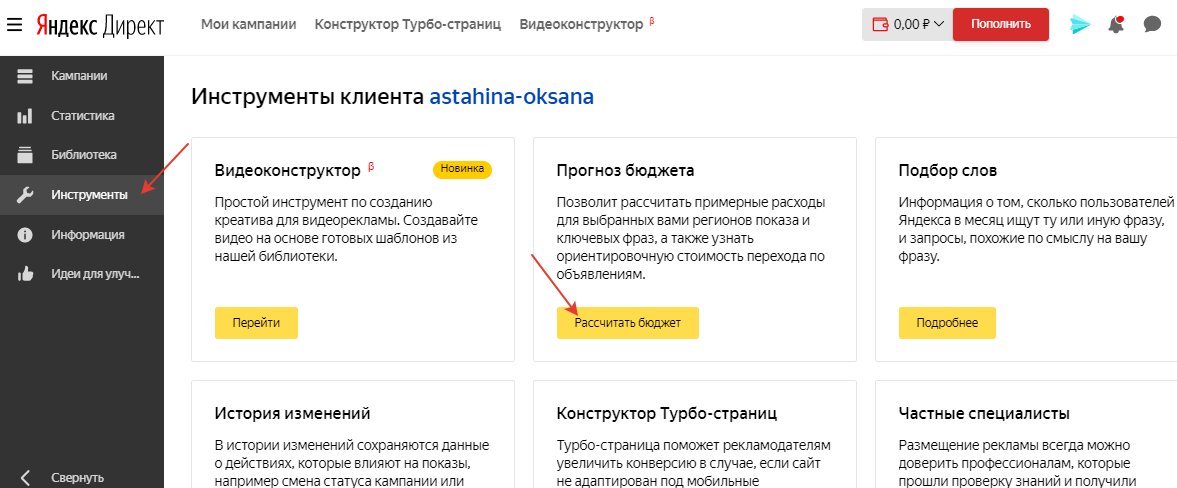Image resolution: width=1177 pixels, height=488 pixels.
Task: Open the chat message bubble icon
Action: (x=1152, y=24)
